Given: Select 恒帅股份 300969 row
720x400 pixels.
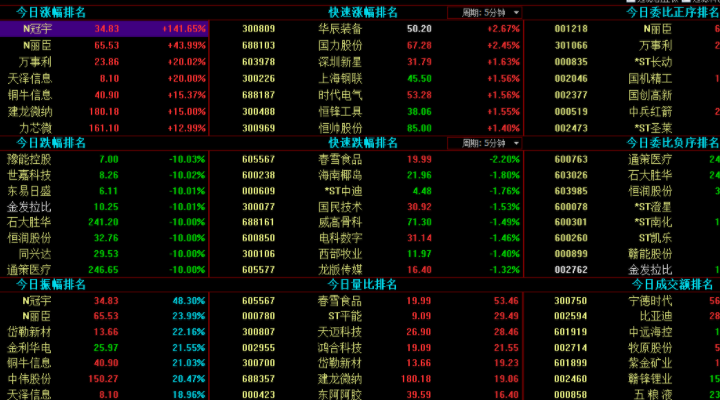Looking at the screenshot, I should click(366, 128).
